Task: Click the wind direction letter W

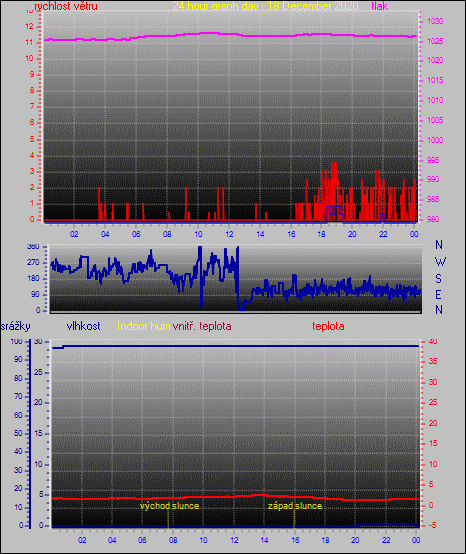Action: 440,262
